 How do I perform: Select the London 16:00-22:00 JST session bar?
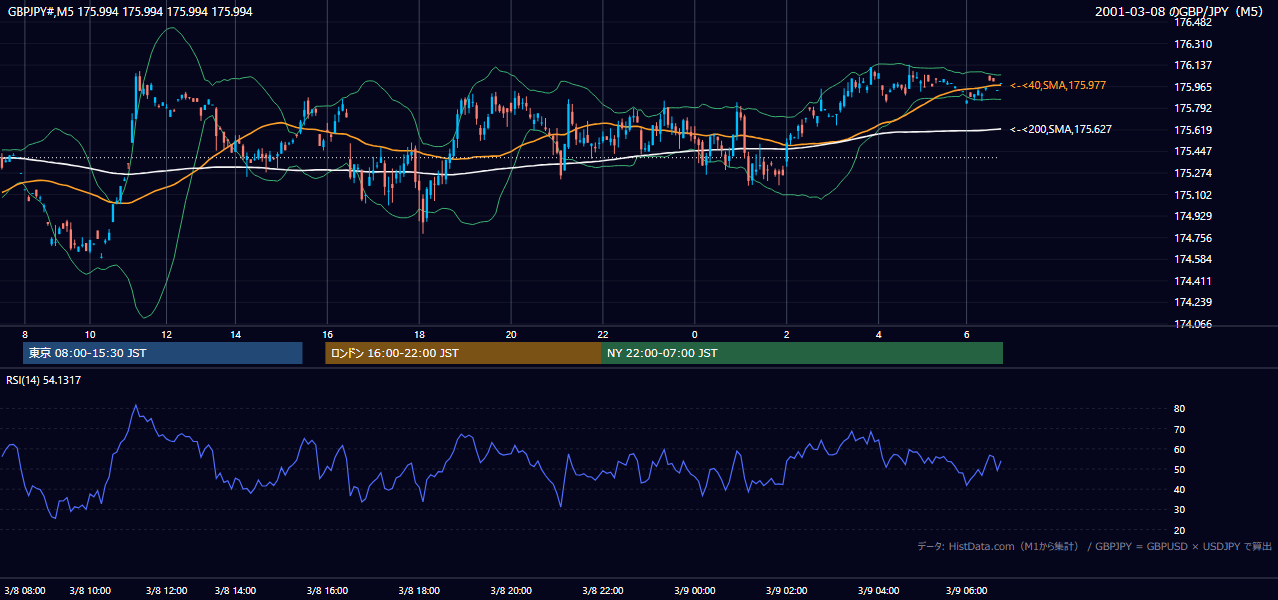click(464, 353)
